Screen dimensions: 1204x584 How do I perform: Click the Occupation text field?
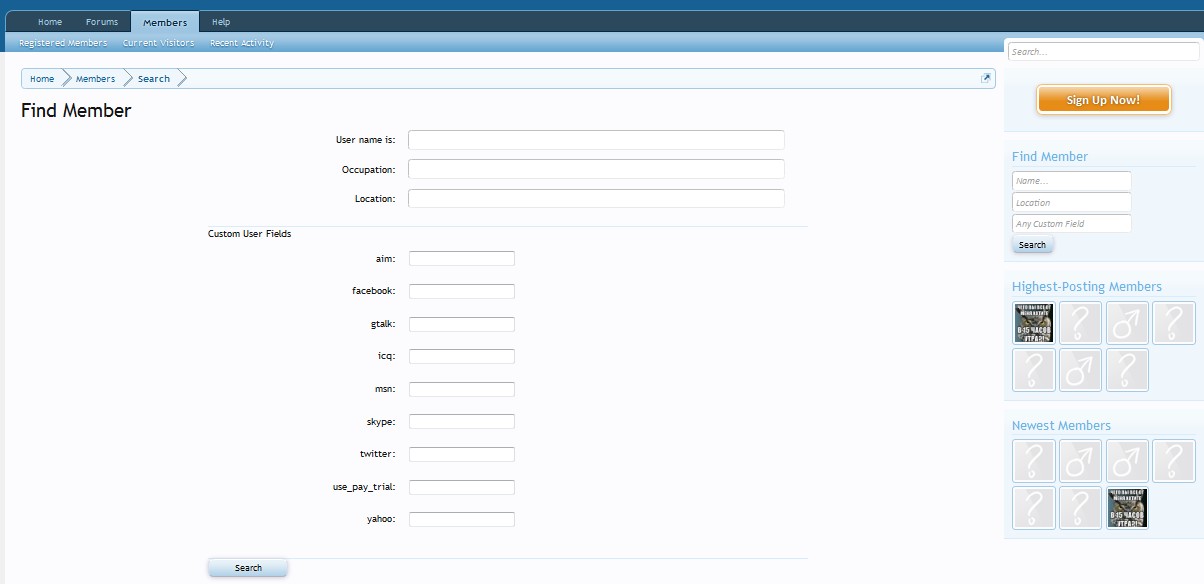point(596,169)
